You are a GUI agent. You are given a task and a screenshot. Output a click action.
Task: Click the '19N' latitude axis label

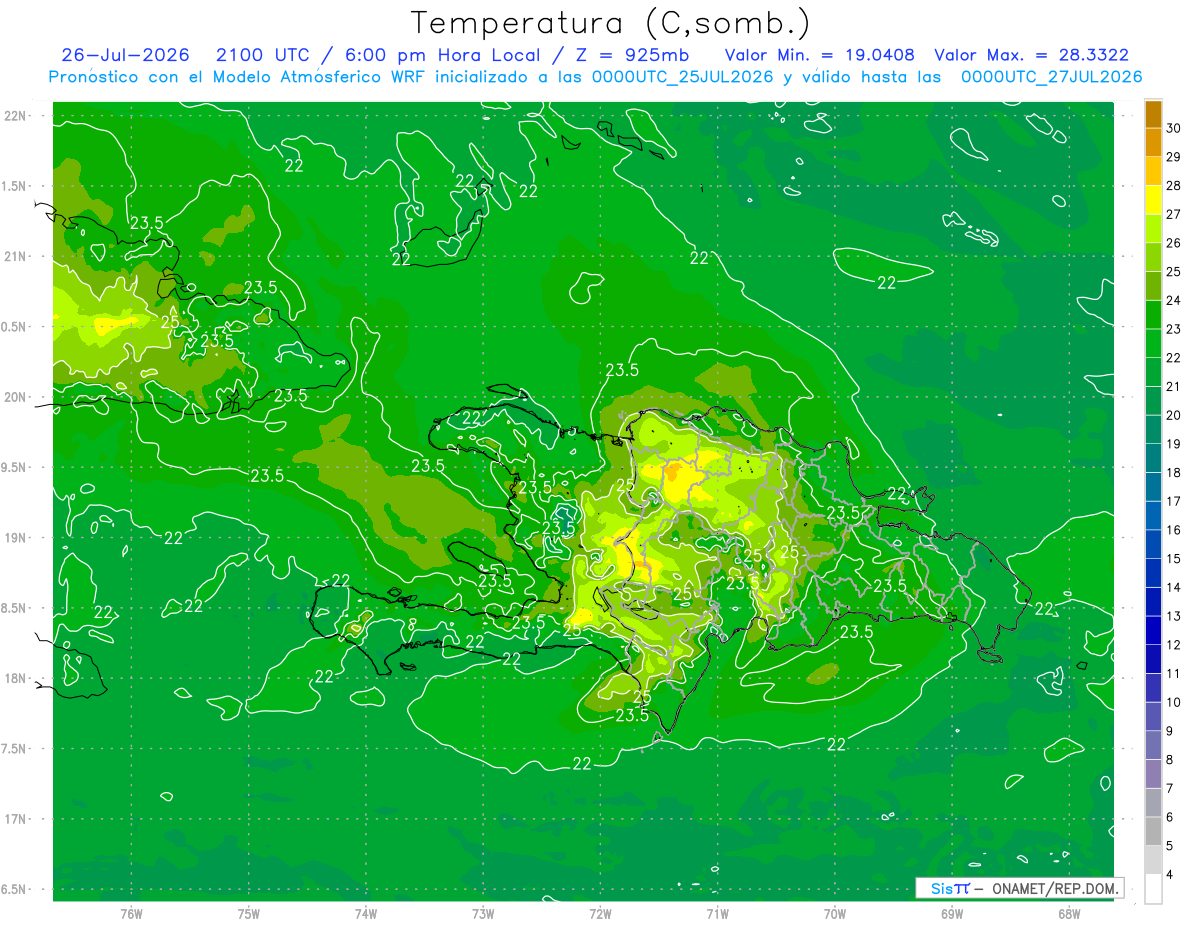click(x=15, y=537)
